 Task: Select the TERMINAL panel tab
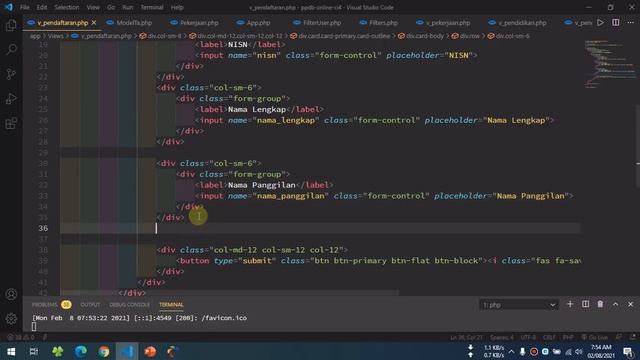tap(171, 304)
